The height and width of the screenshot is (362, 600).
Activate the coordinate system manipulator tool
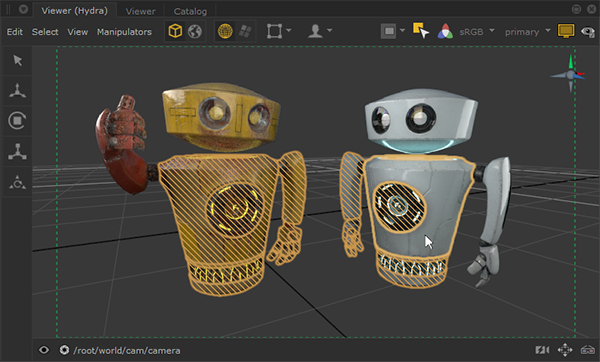pyautogui.click(x=17, y=182)
